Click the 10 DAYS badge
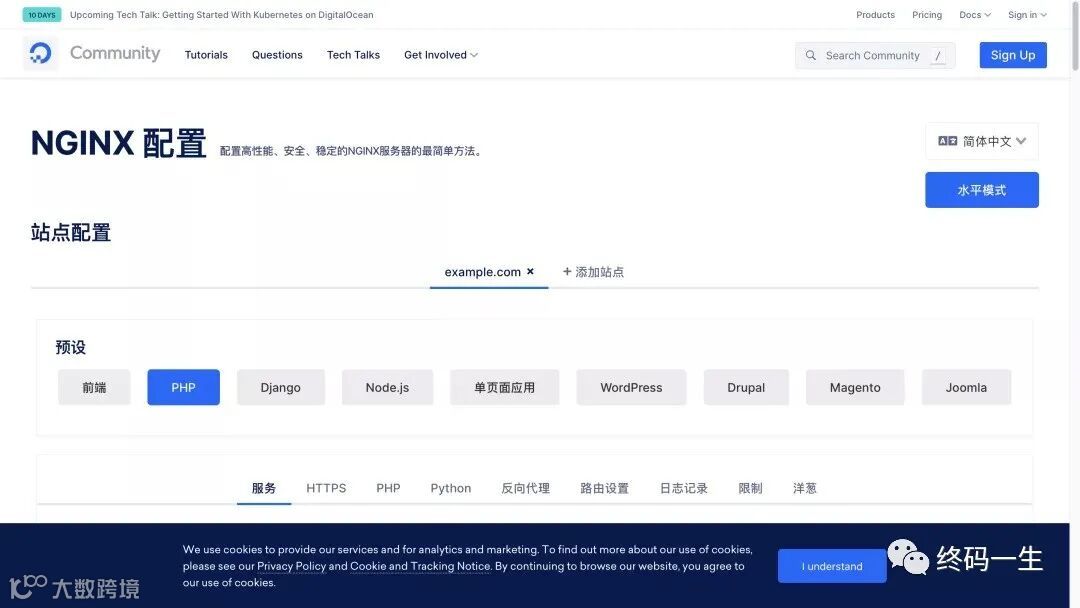Screen dimensions: 1080x608 pyautogui.click(x=42, y=14)
